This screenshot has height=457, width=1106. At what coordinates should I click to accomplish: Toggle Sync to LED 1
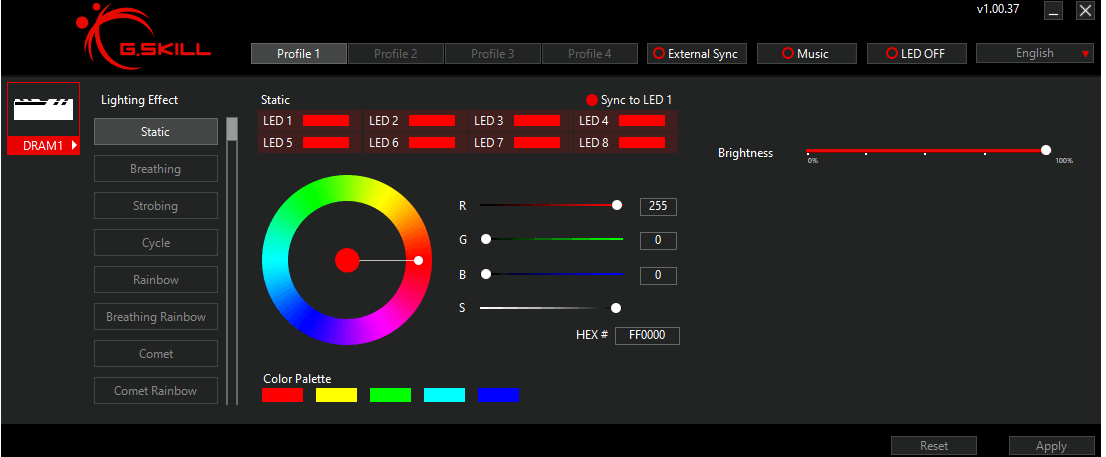tap(629, 100)
